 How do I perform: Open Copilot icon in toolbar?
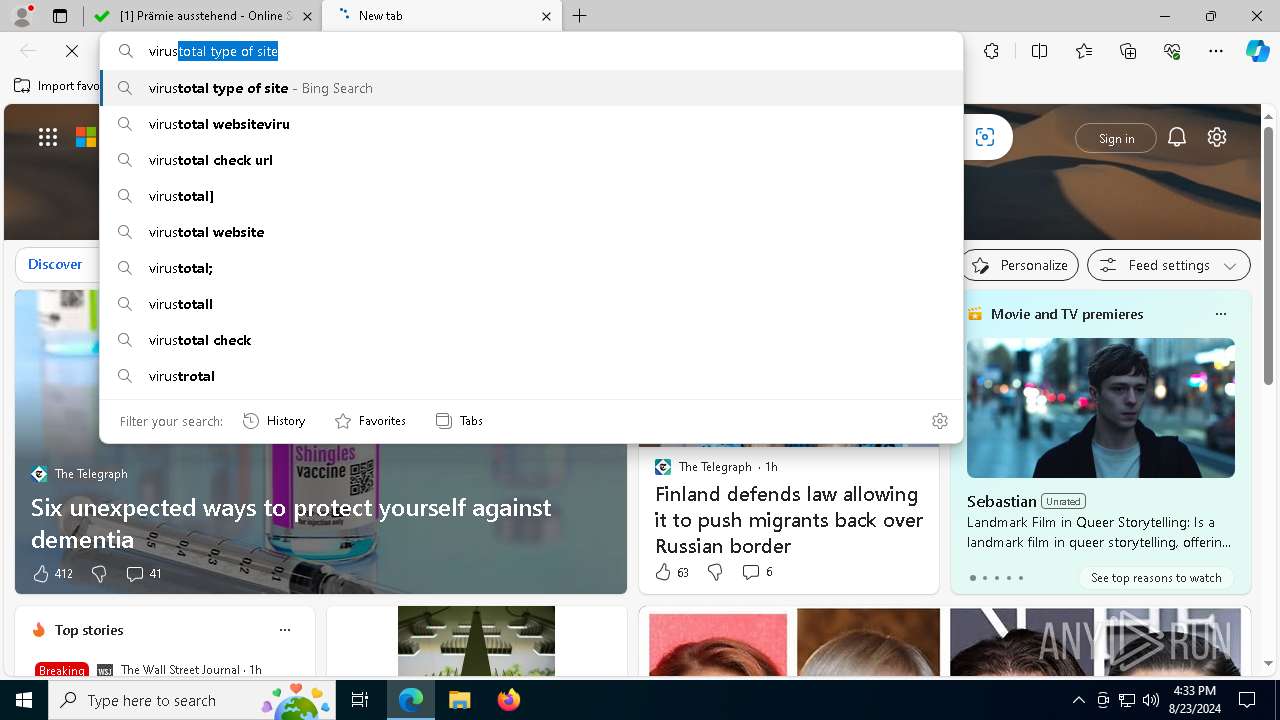pyautogui.click(x=1257, y=51)
